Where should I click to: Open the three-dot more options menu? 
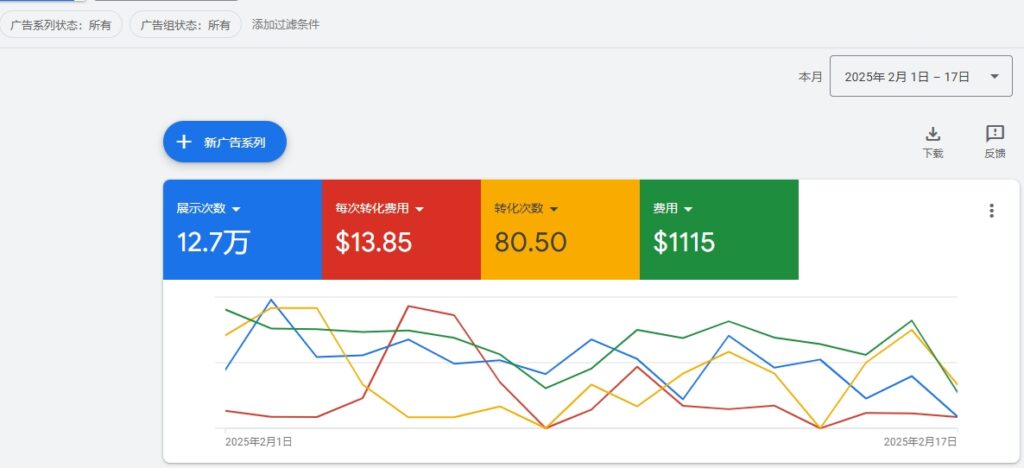[991, 210]
